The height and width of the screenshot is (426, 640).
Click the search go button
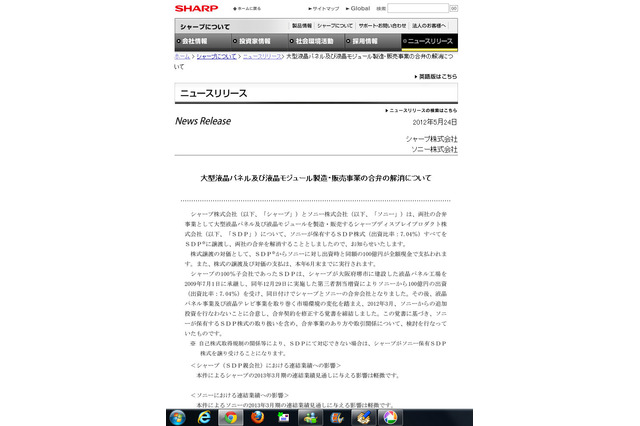pyautogui.click(x=453, y=8)
